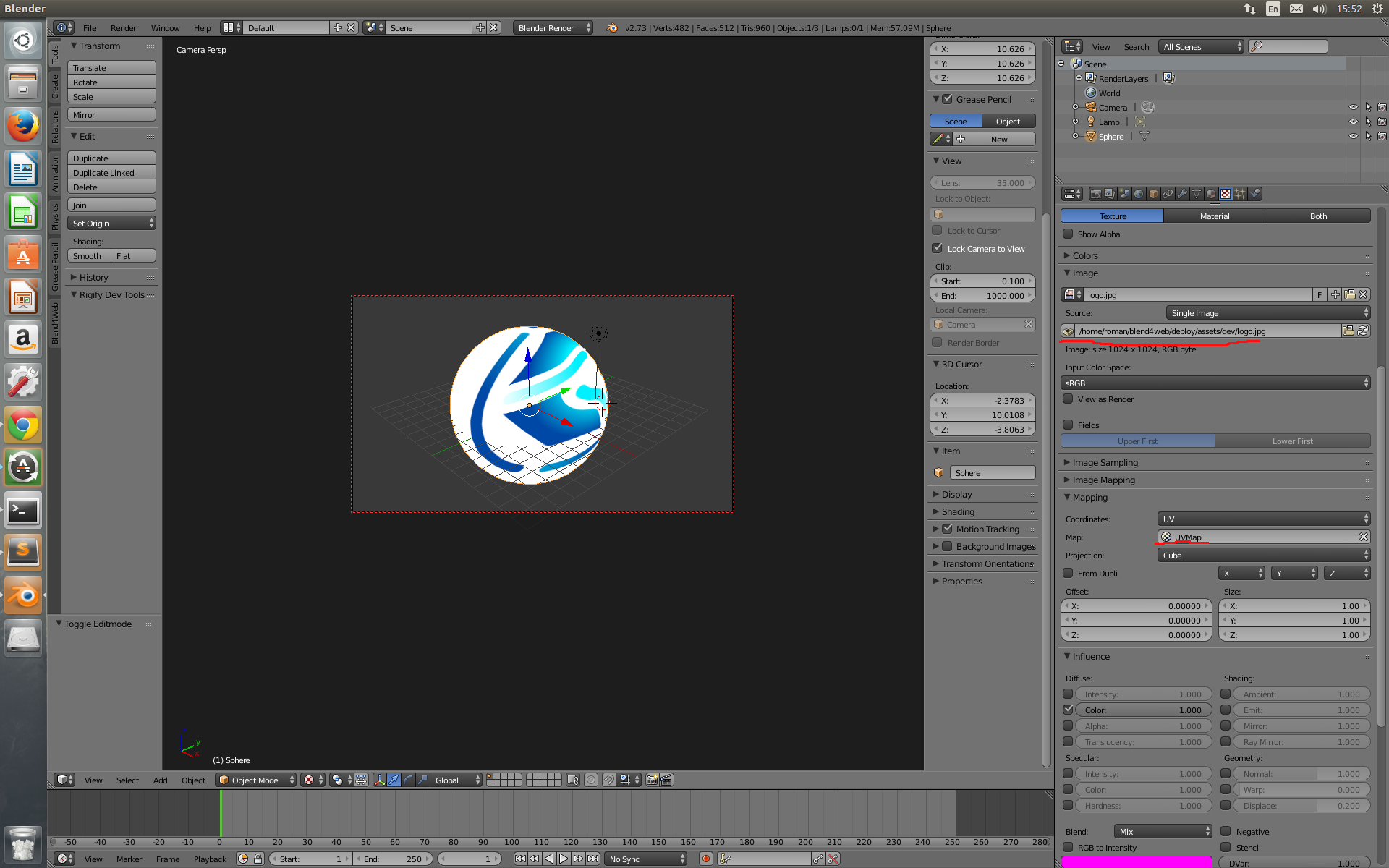Click the Duplicate Linked button
This screenshot has height=868, width=1389.
point(111,173)
